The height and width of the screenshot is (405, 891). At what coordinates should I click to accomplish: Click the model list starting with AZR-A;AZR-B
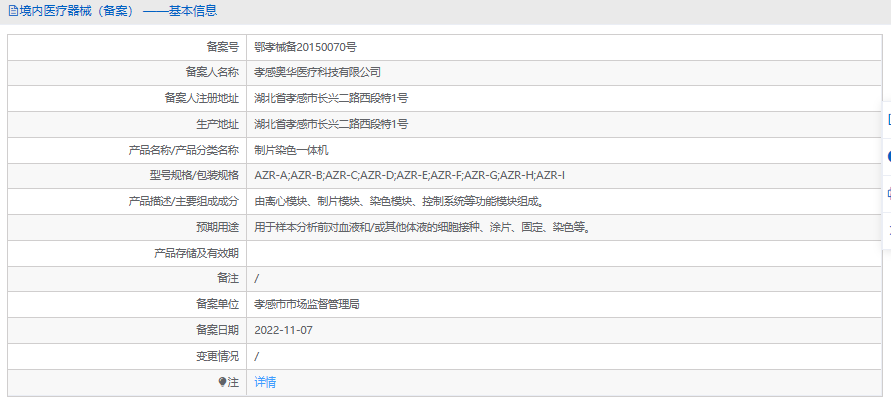point(409,176)
